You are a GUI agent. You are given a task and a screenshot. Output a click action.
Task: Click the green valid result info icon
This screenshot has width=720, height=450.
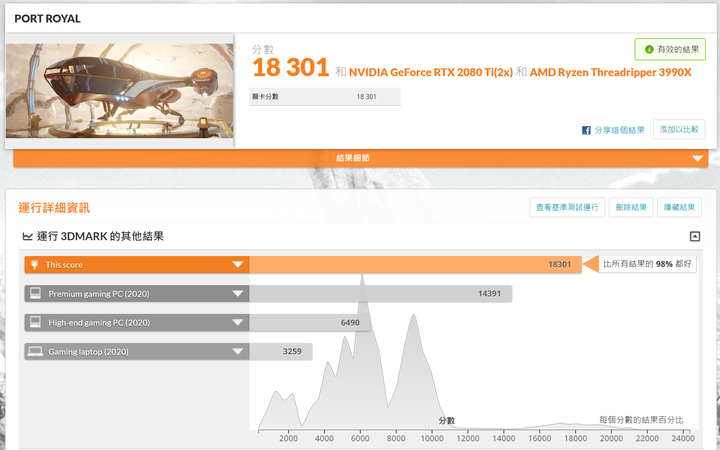point(649,49)
